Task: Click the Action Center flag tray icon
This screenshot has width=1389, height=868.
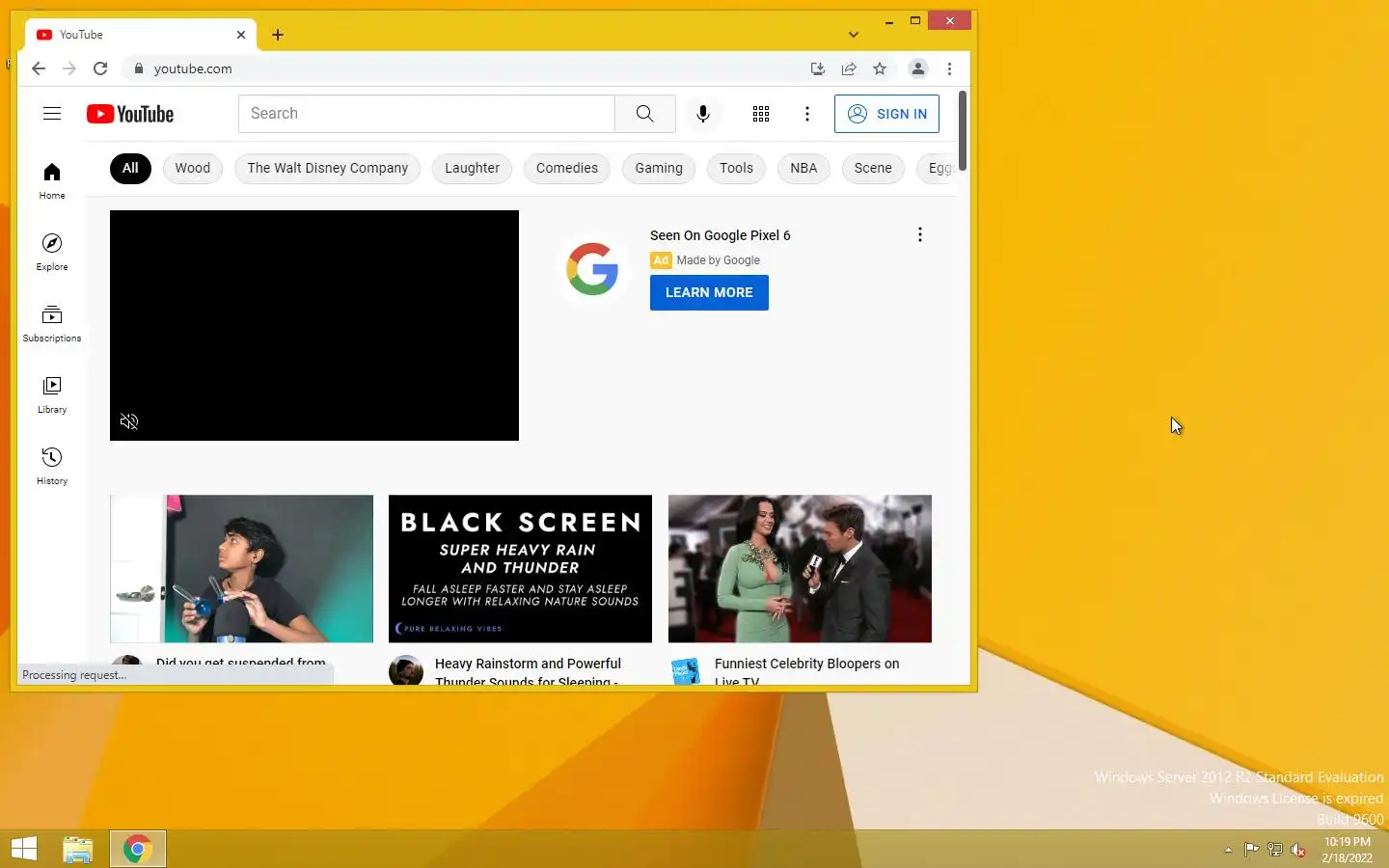Action: click(1251, 850)
